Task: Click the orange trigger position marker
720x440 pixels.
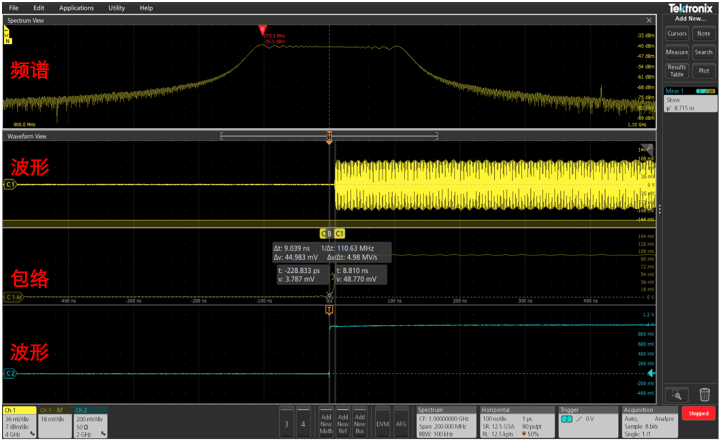Action: point(329,139)
